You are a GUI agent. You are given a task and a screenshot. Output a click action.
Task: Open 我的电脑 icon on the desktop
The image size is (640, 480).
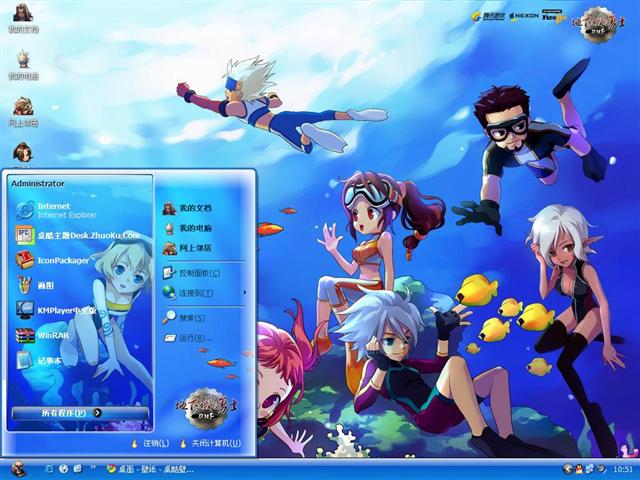pos(23,65)
